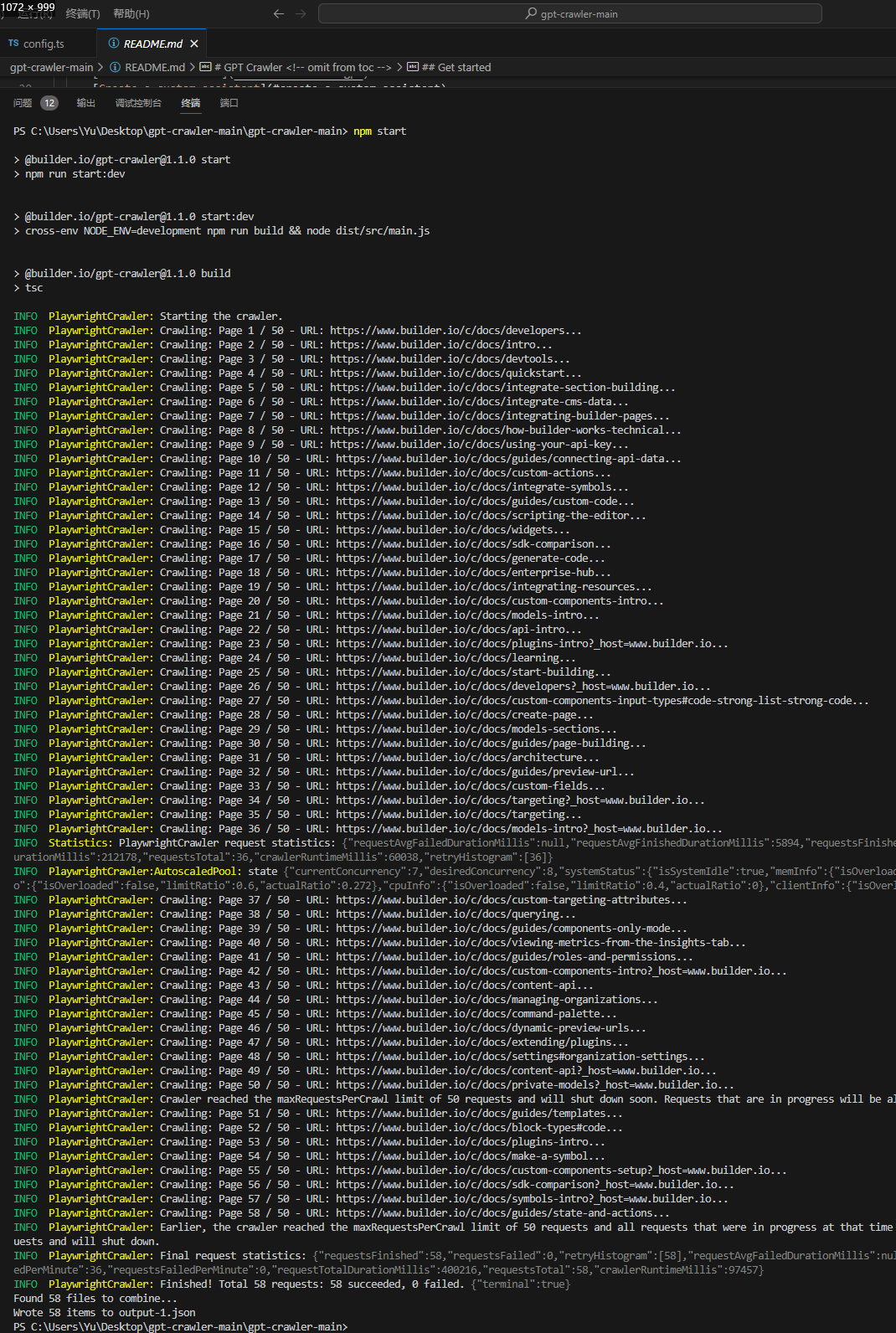
Task: Click the info icon before README.md in breadcrumbs
Action: (116, 67)
